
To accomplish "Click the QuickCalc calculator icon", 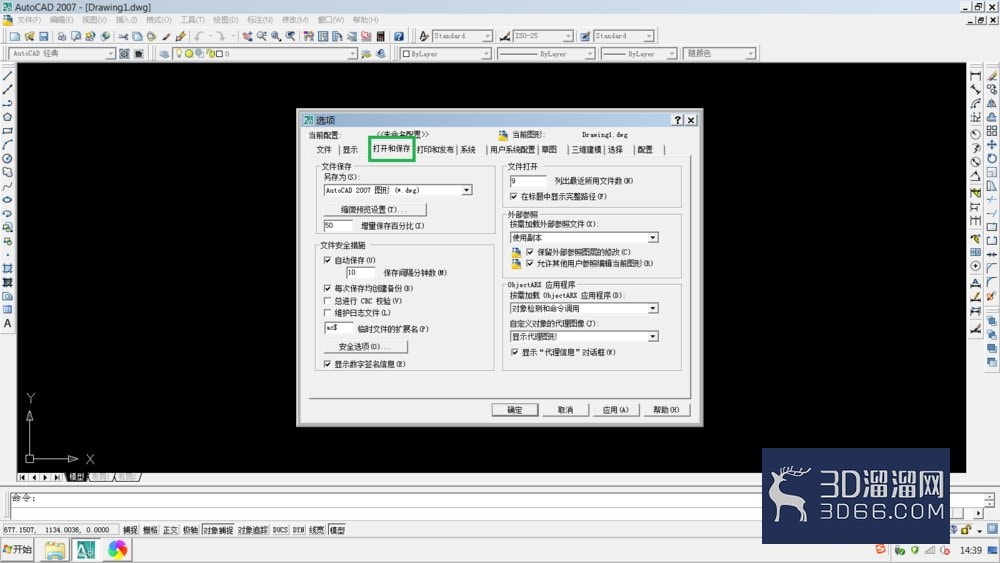I will pos(381,36).
